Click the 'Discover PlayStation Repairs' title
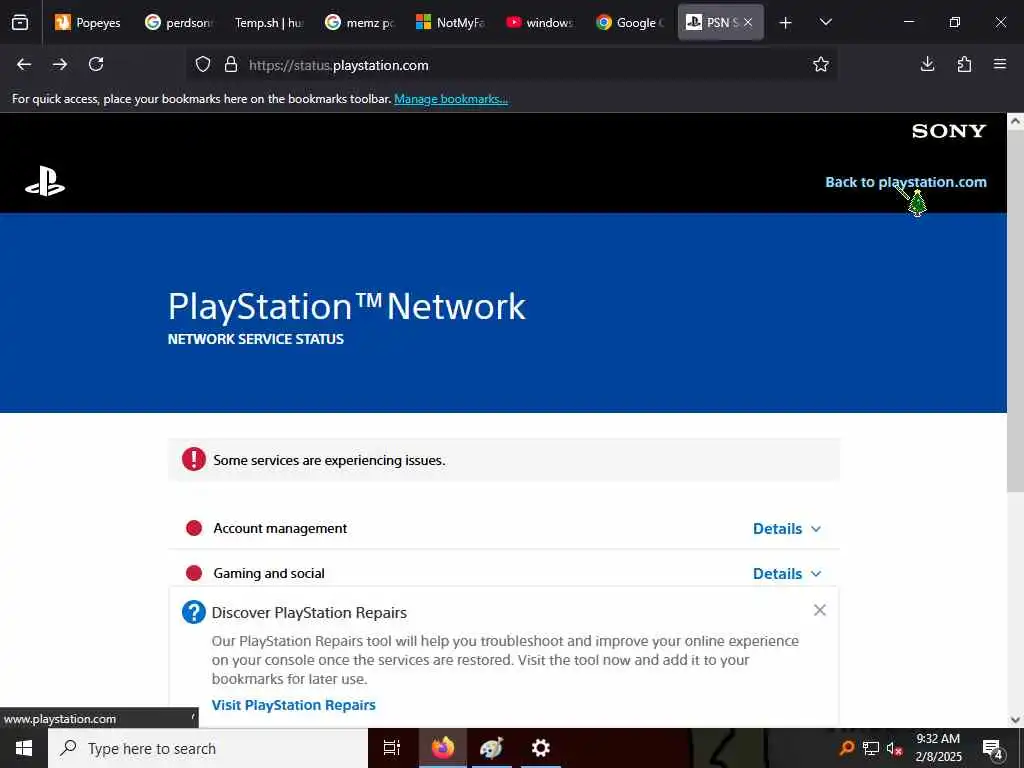This screenshot has height=768, width=1024. 309,613
